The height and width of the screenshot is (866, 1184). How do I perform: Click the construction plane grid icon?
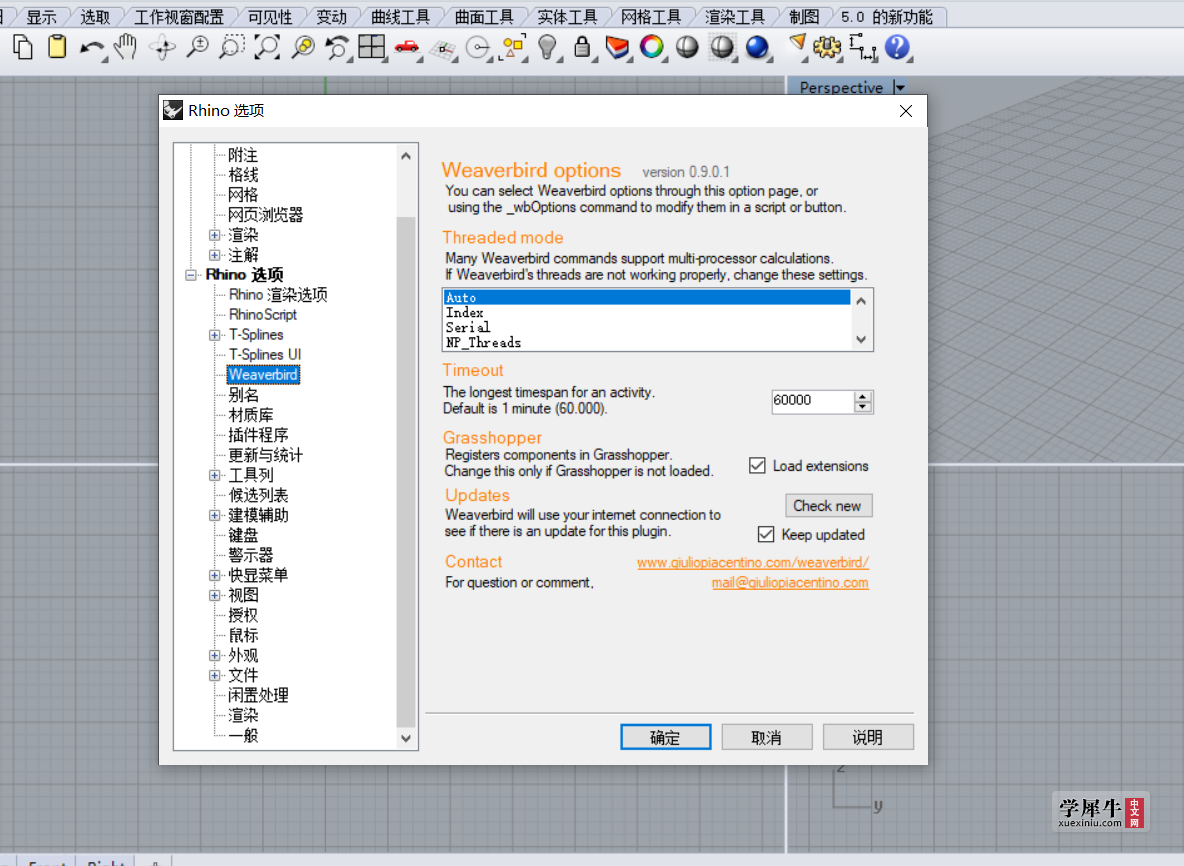442,50
